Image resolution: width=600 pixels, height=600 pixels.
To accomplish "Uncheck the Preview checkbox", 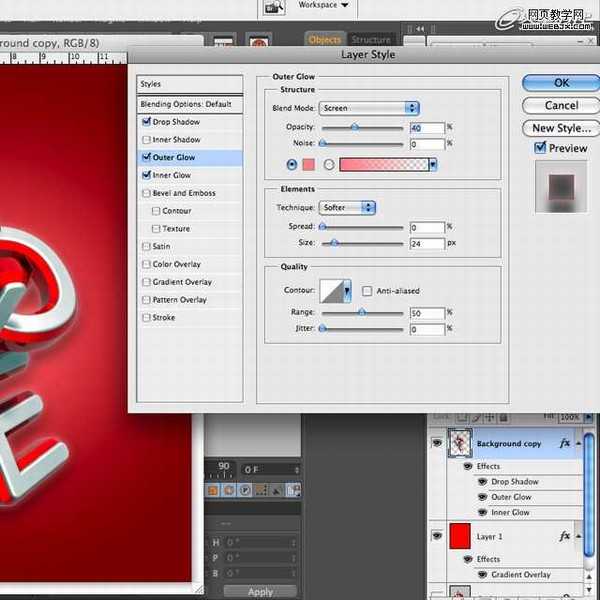I will (x=540, y=148).
